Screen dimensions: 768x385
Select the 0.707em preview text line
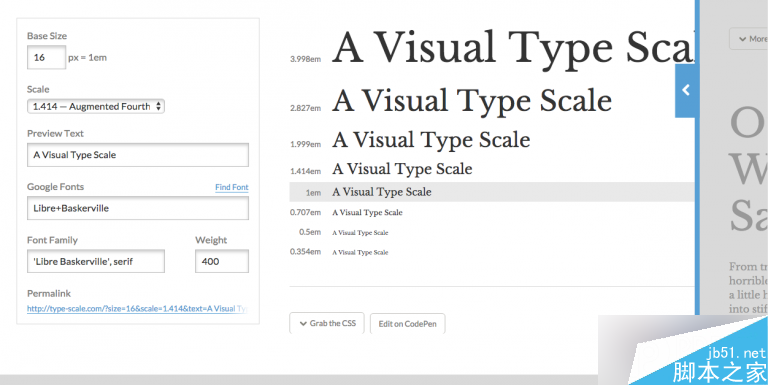367,213
